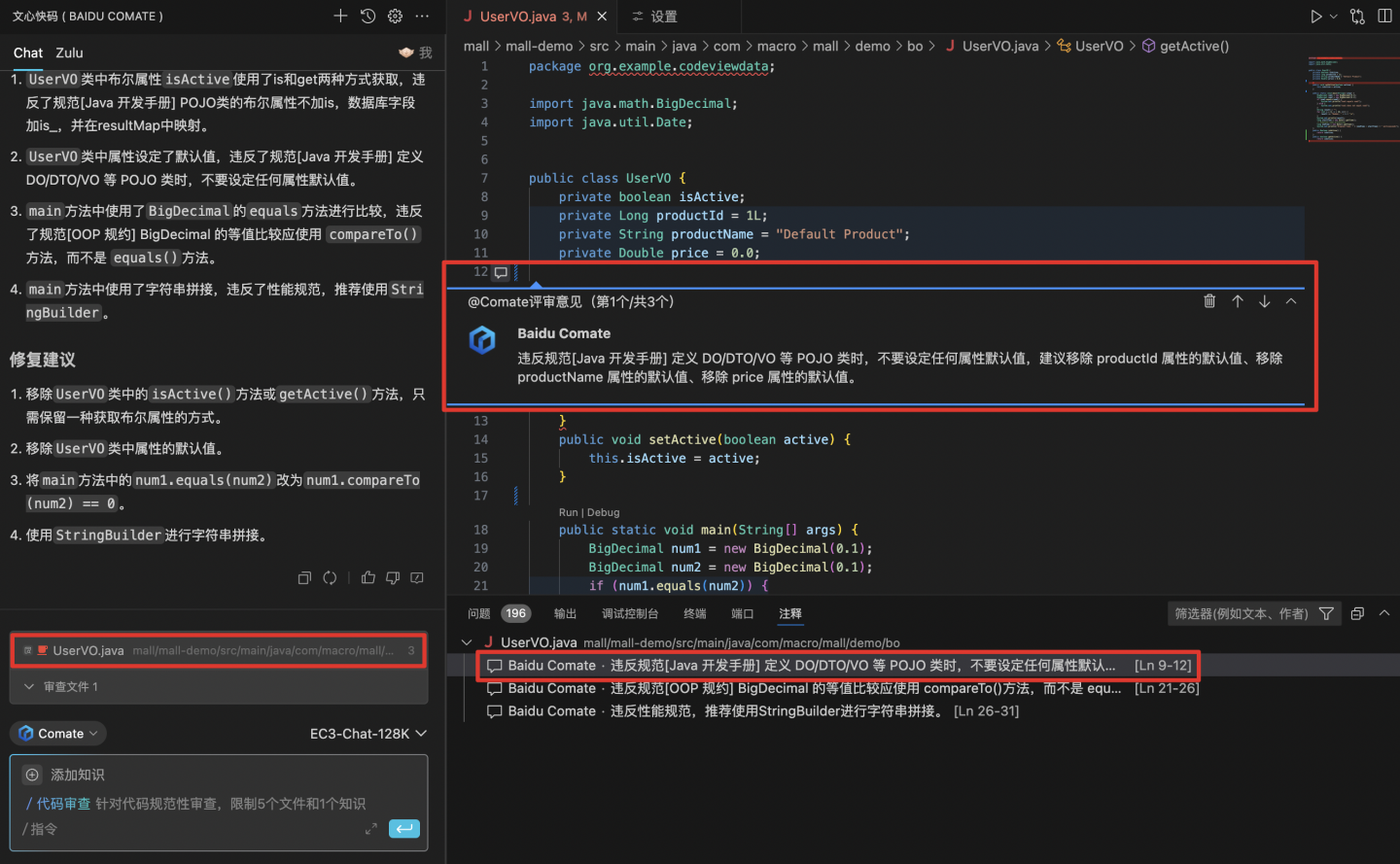
Task: Start a new chat with the plus icon
Action: [x=340, y=16]
